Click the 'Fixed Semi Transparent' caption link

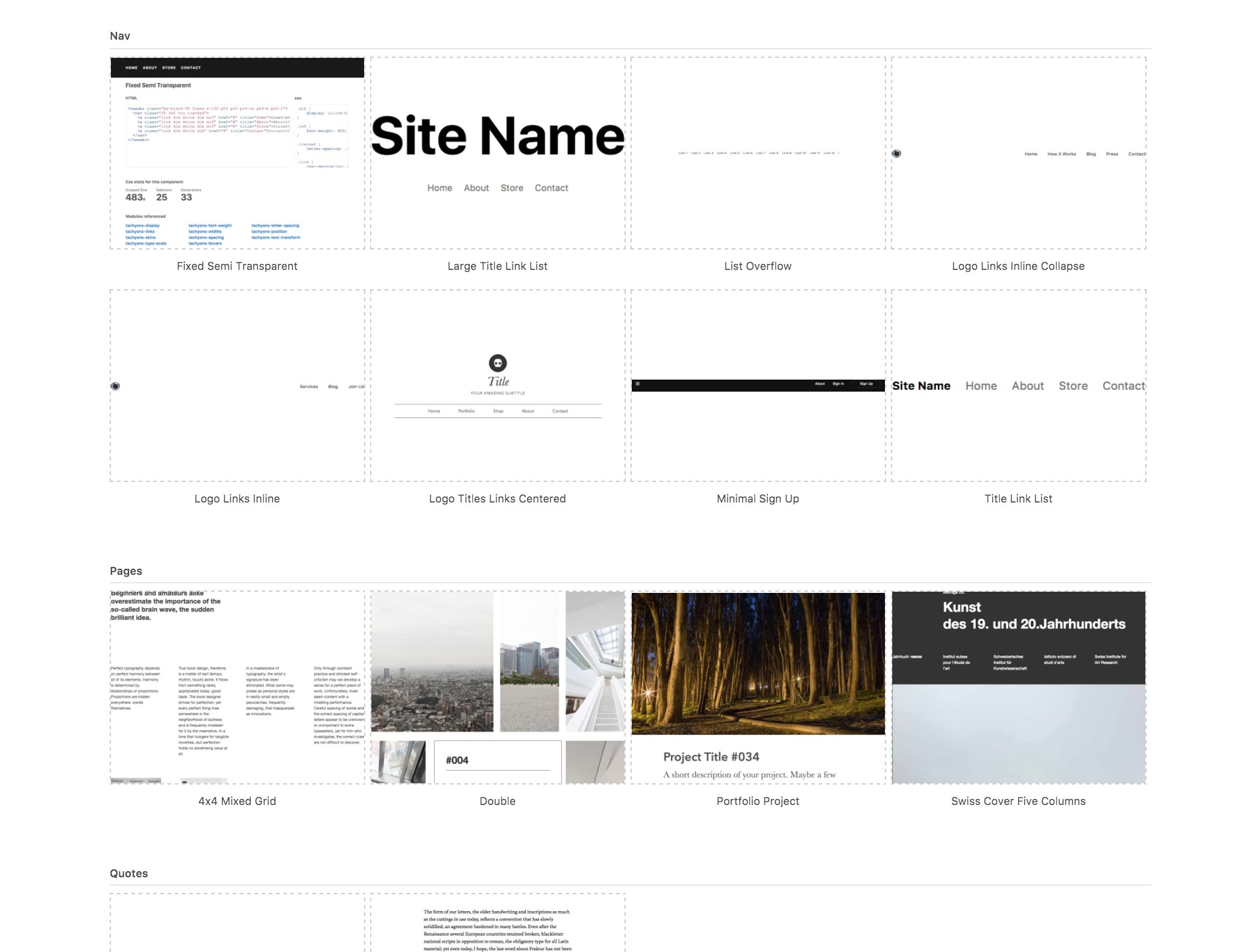pyautogui.click(x=237, y=266)
